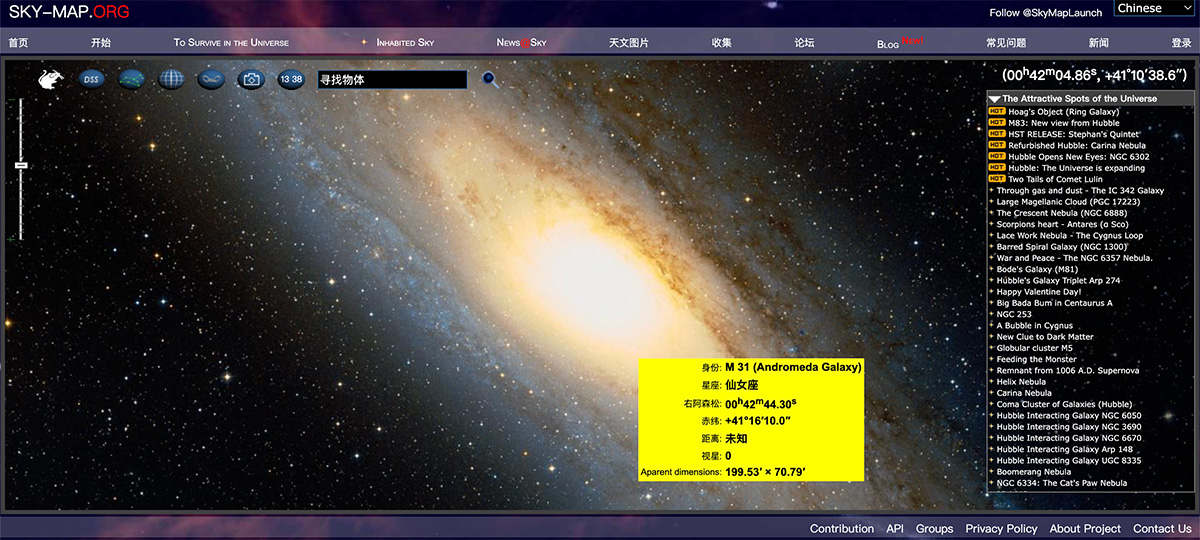Select NGC 6334: The Cat's Paw Nebula
Viewport: 1200px width, 540px height.
pyautogui.click(x=1062, y=483)
